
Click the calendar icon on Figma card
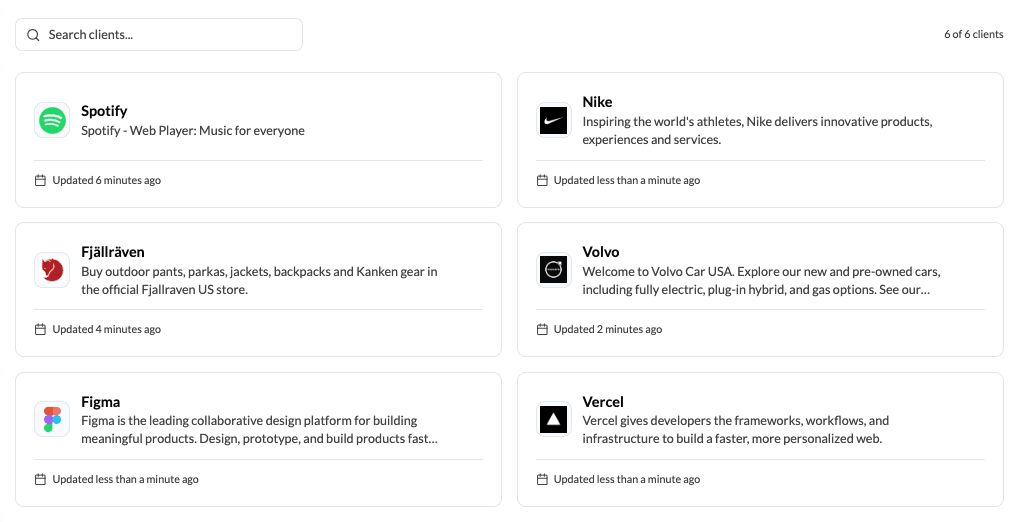point(41,479)
